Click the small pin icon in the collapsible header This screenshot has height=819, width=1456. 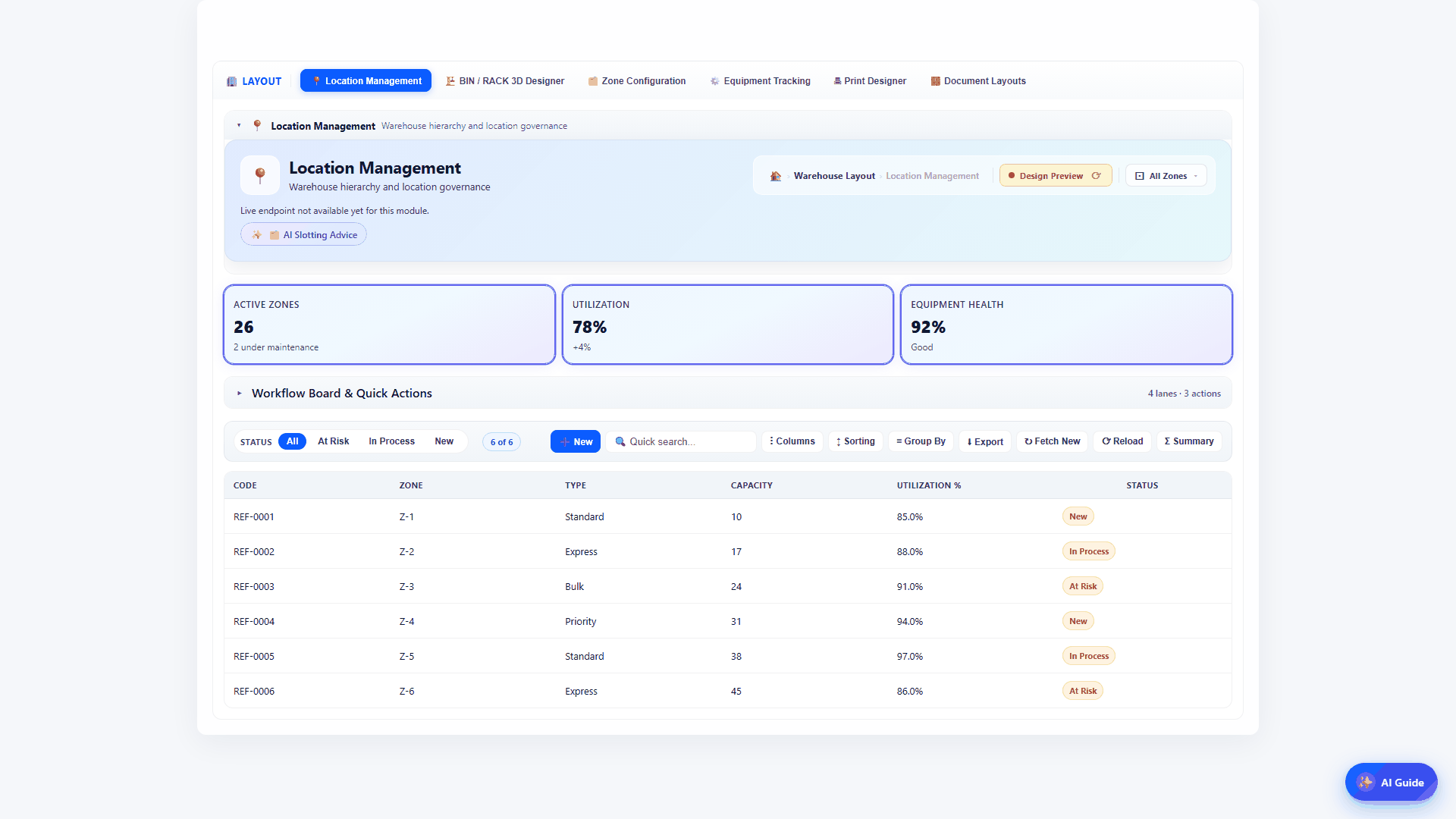click(257, 126)
